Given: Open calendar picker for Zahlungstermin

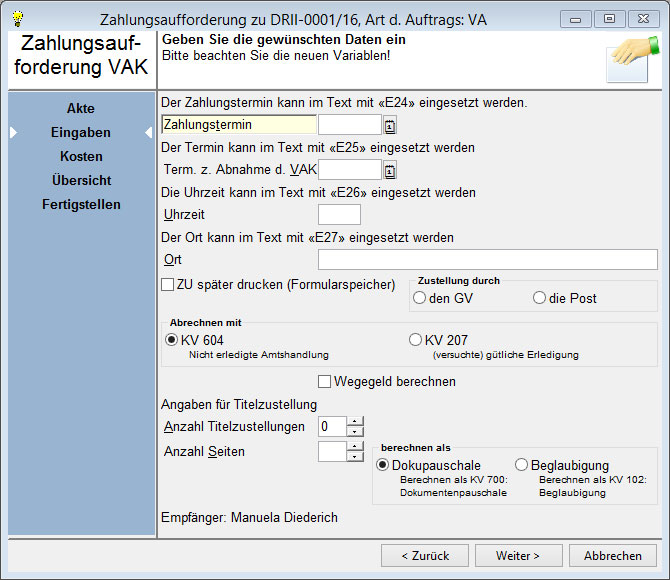Looking at the screenshot, I should (390, 125).
